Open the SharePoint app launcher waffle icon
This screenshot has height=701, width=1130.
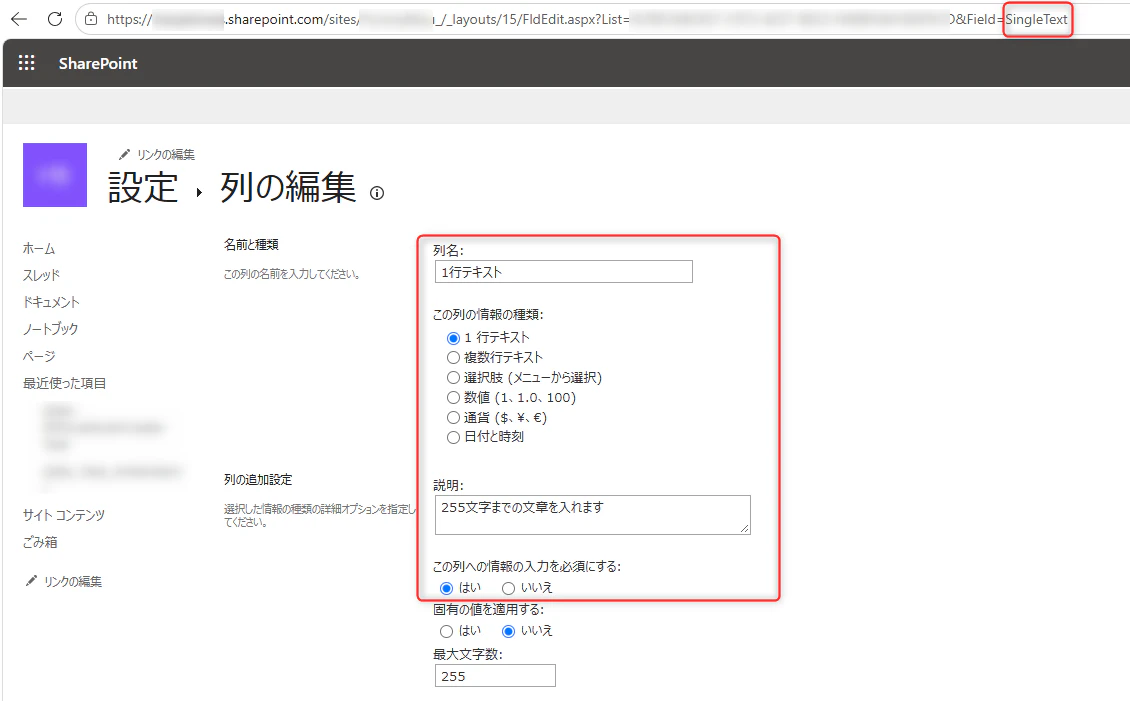click(x=27, y=63)
